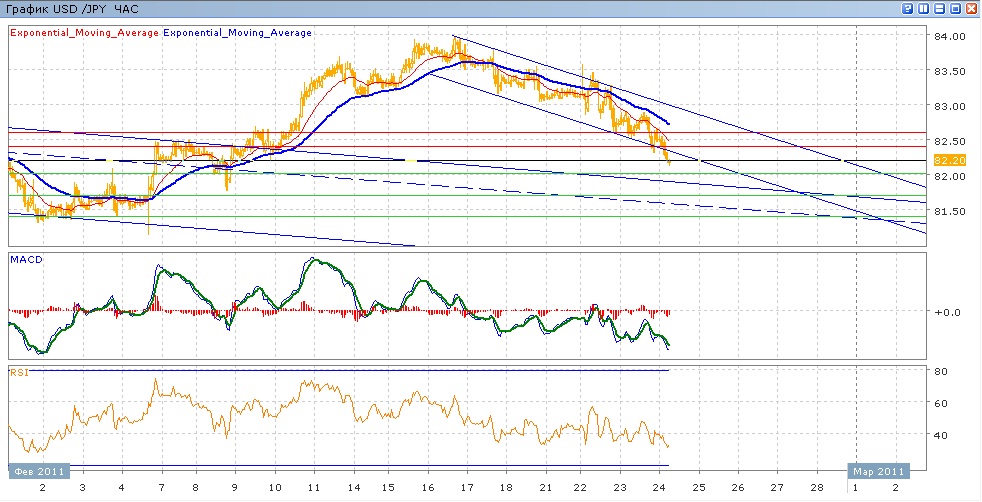Viewport: 982px width, 502px height.
Task: Click the 40 RSI axis level
Action: click(941, 435)
